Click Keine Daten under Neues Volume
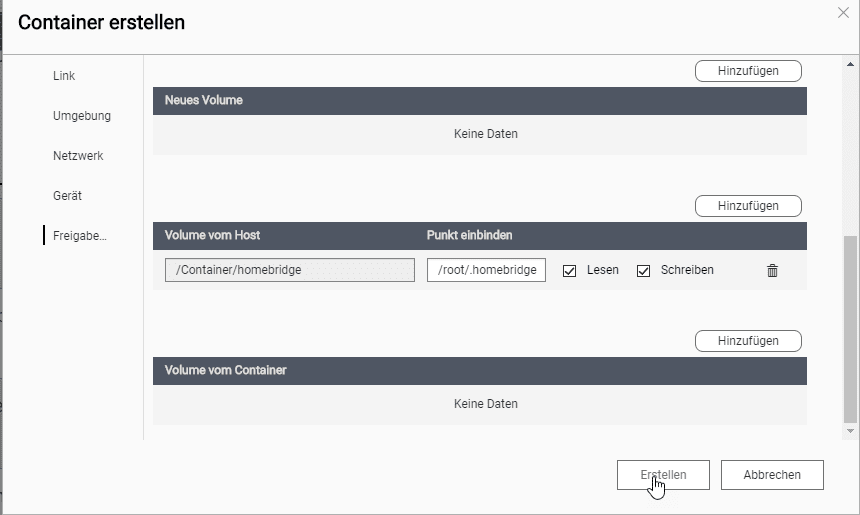The width and height of the screenshot is (860, 515). (x=485, y=134)
